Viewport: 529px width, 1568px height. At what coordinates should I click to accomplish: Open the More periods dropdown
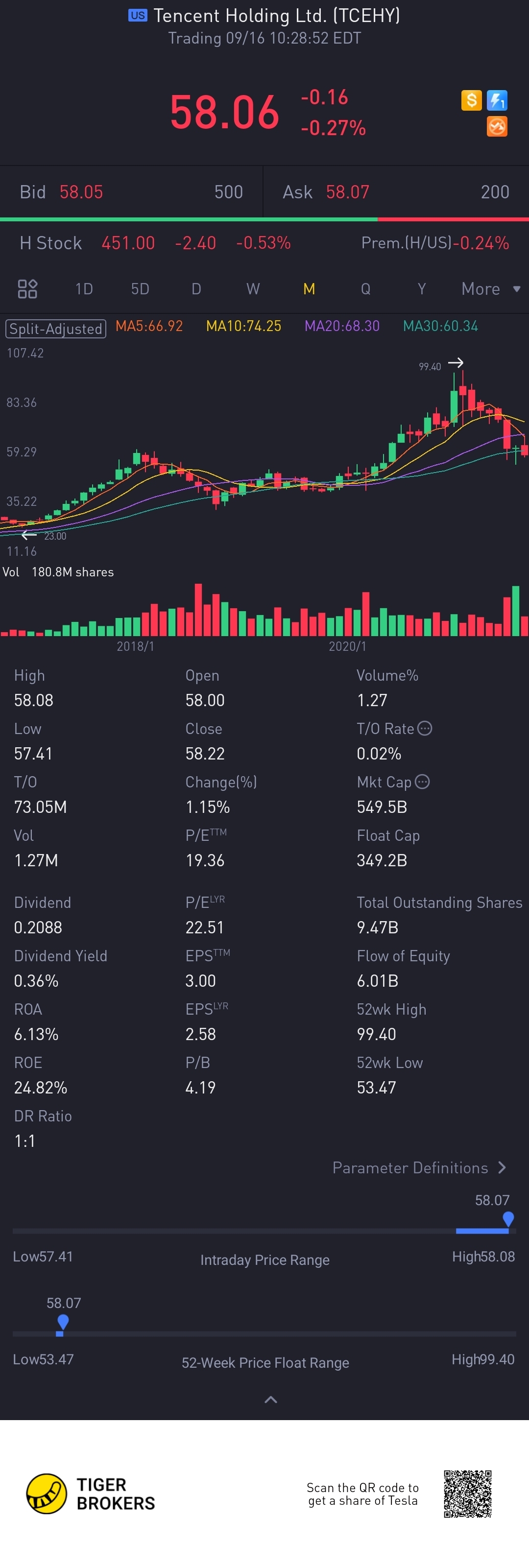pos(491,288)
